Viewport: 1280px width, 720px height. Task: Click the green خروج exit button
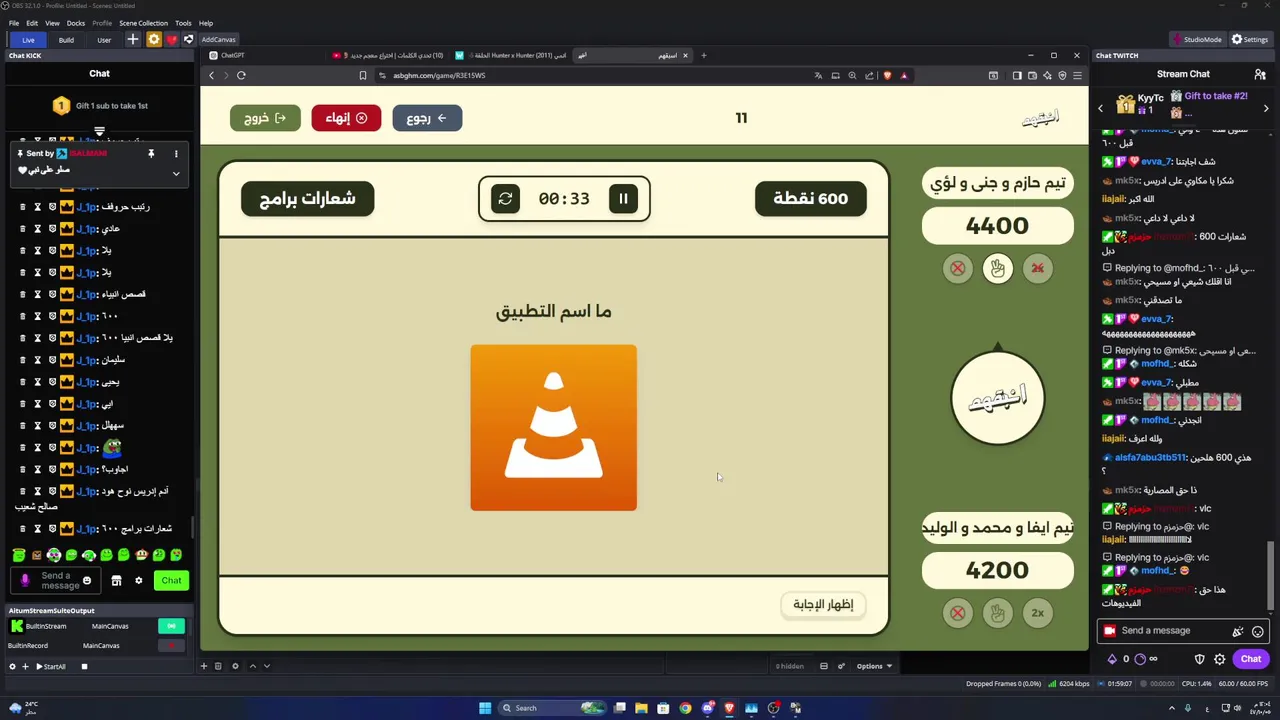(265, 118)
